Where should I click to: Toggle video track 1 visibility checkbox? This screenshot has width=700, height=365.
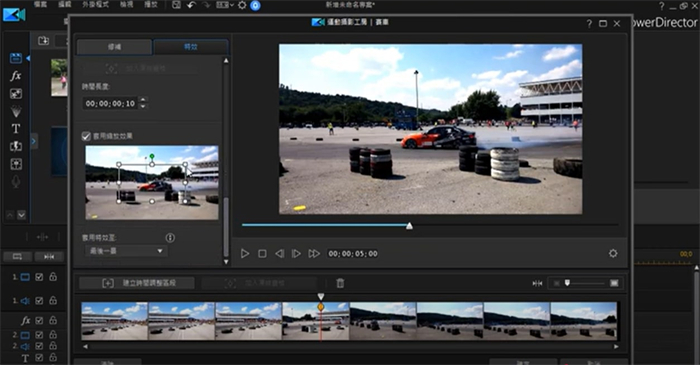point(39,277)
